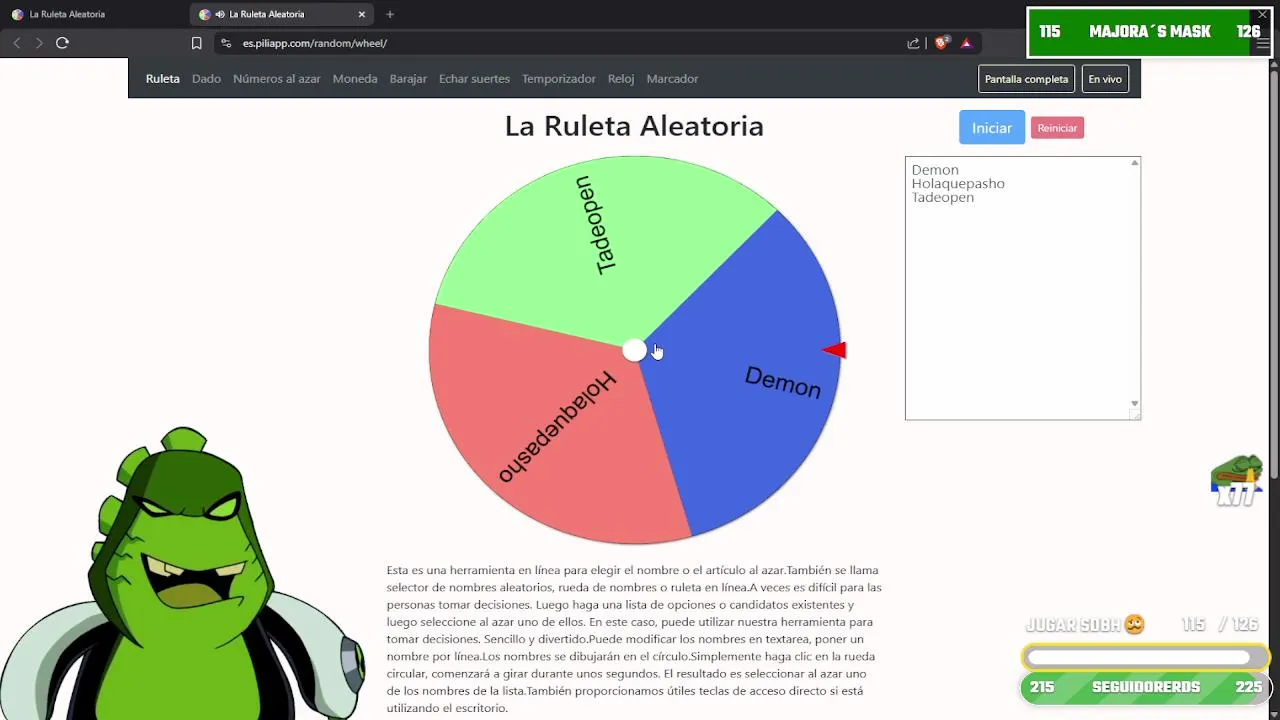Viewport: 1280px width, 720px height.
Task: Open site settings icon beside the URL
Action: pos(226,43)
